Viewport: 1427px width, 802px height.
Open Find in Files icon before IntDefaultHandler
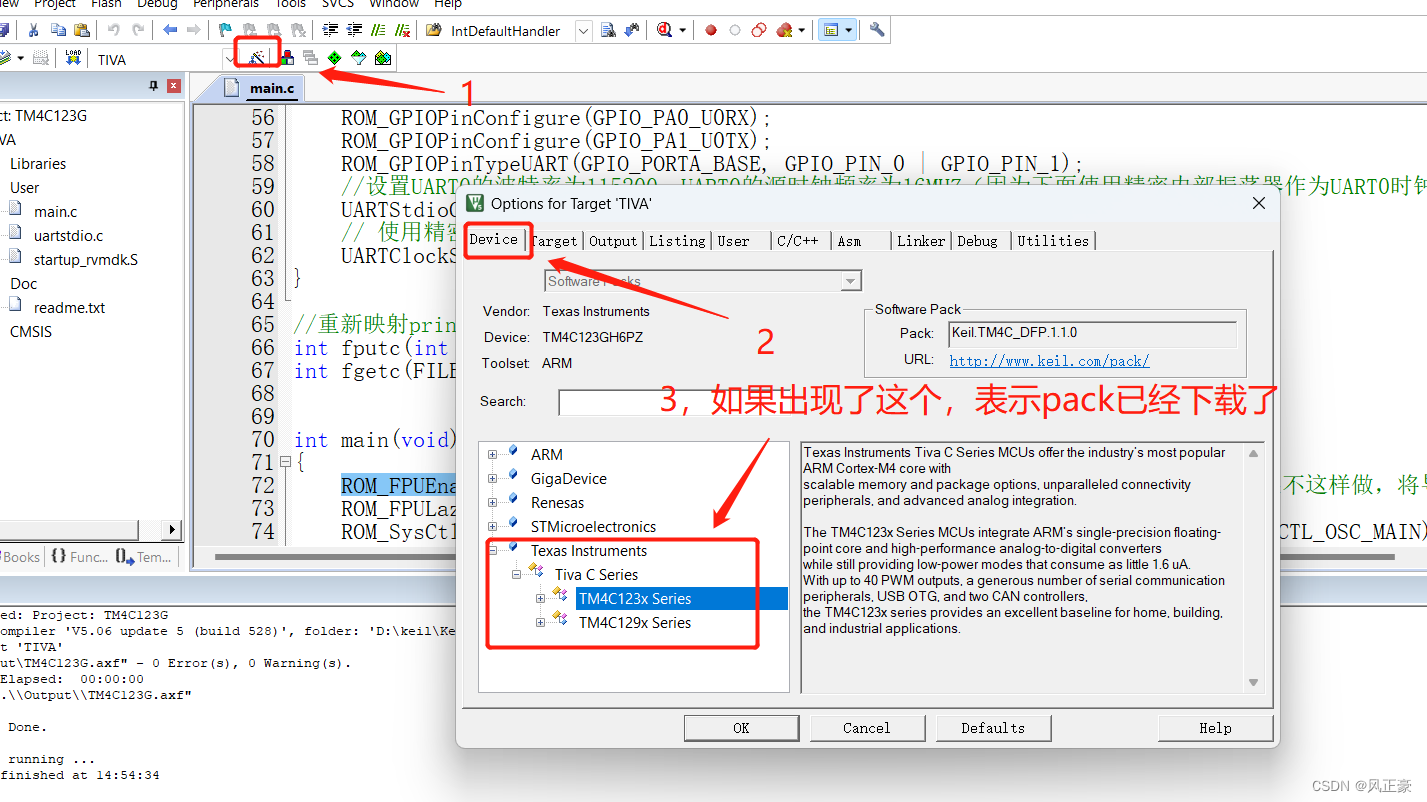click(x=434, y=30)
